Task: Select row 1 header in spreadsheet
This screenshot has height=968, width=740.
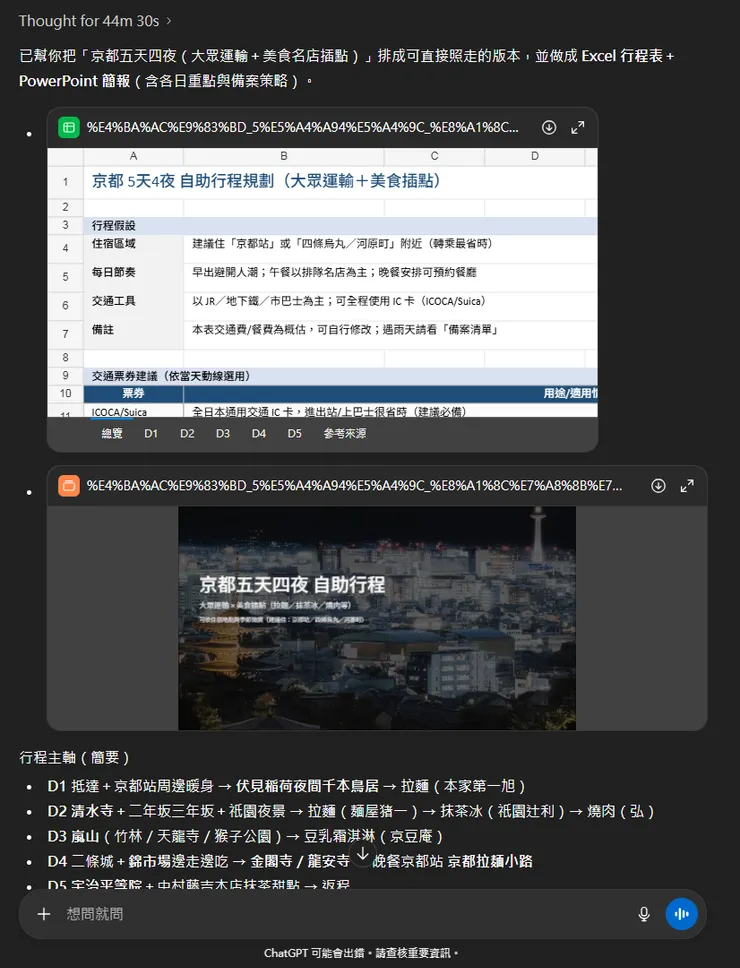Action: pos(65,182)
